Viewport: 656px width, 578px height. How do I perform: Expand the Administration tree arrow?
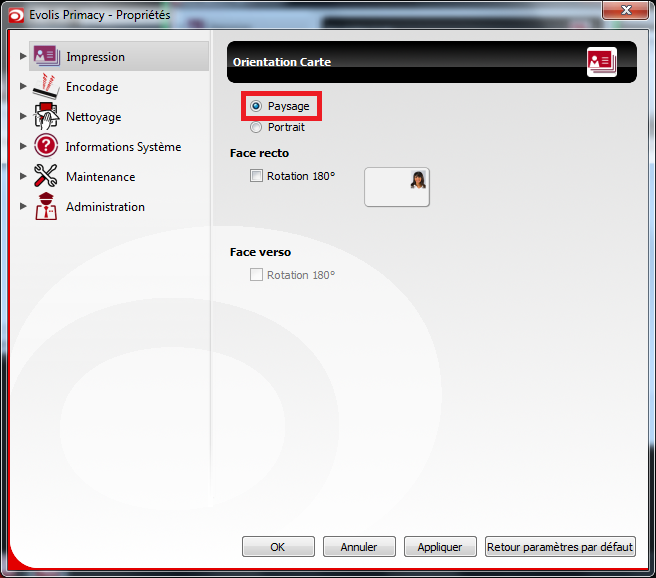tap(23, 206)
